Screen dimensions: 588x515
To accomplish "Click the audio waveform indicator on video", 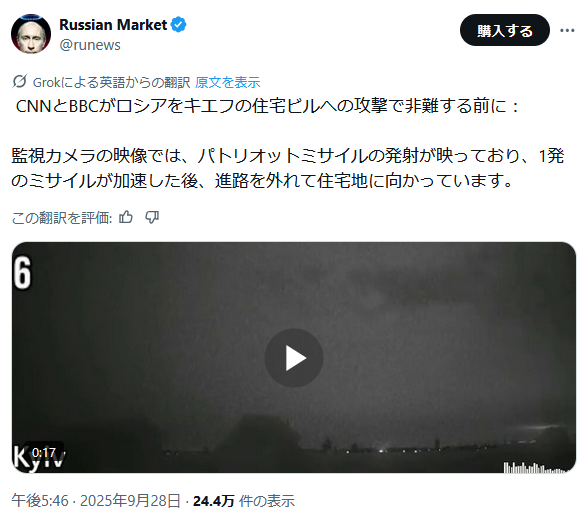I will tap(534, 467).
